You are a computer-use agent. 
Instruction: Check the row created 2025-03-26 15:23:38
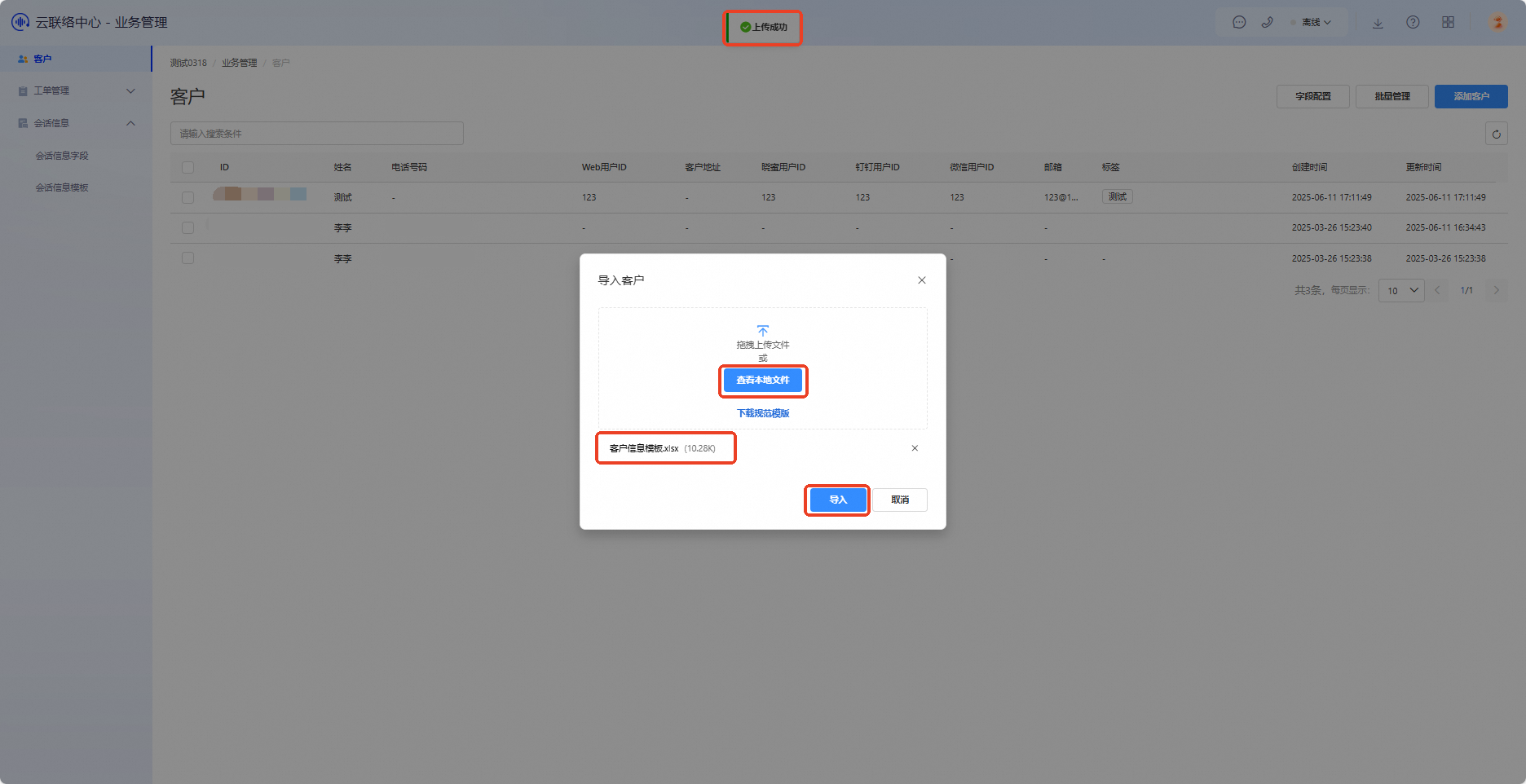click(187, 258)
